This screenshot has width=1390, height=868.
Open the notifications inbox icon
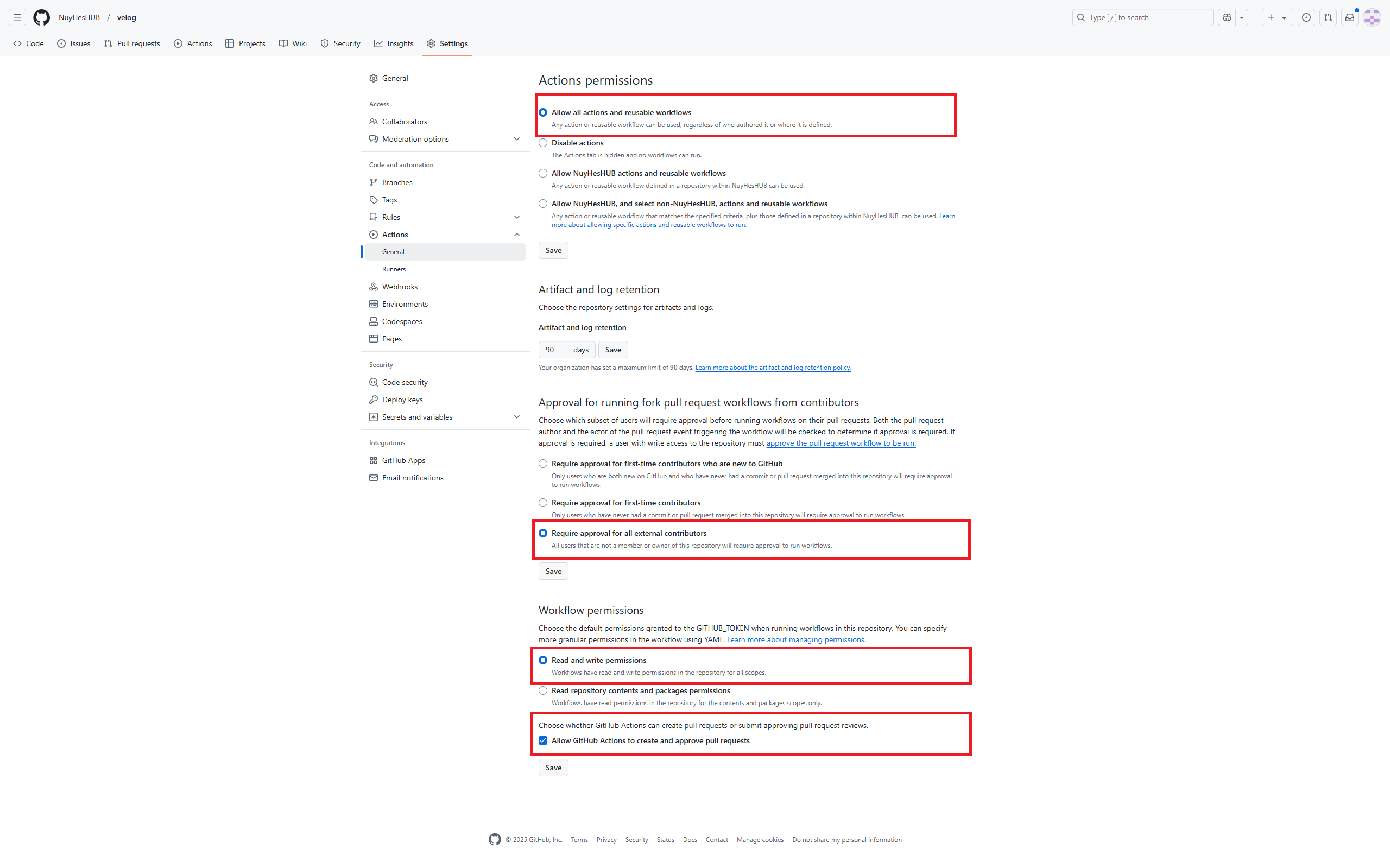click(x=1350, y=17)
